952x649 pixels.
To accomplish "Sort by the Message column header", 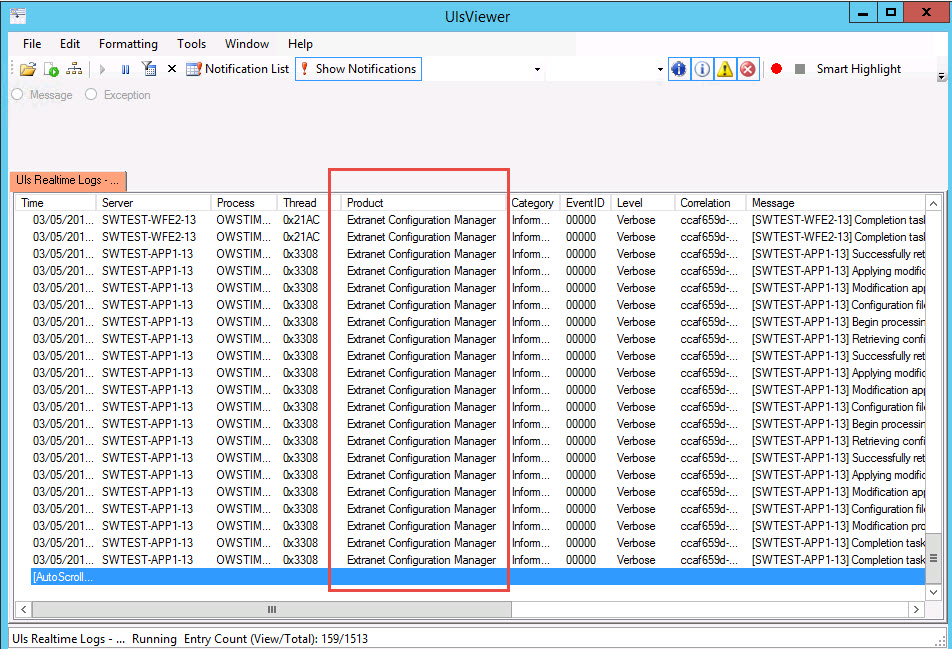I will tap(835, 203).
